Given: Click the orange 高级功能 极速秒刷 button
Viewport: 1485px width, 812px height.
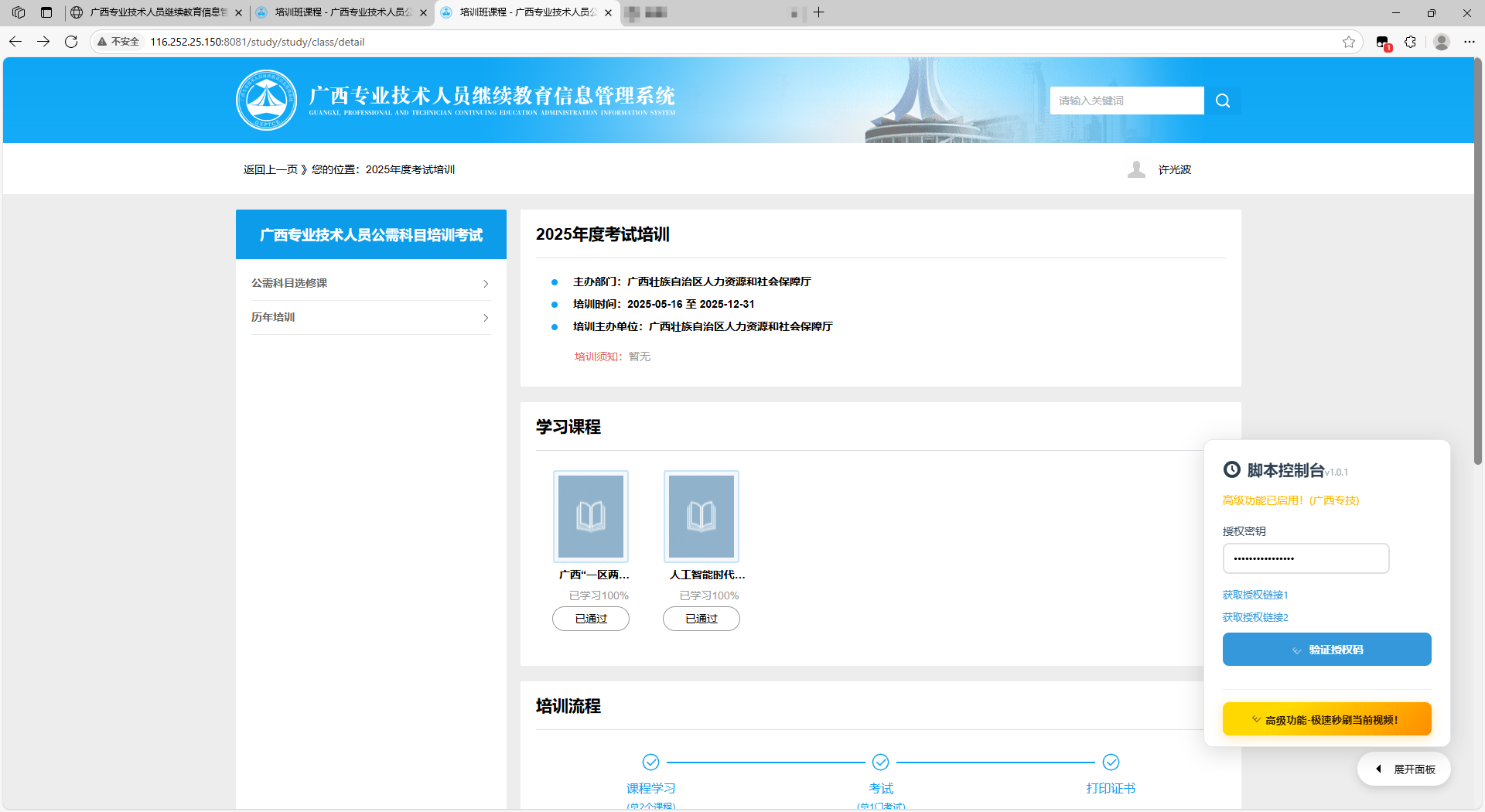Looking at the screenshot, I should 1327,719.
